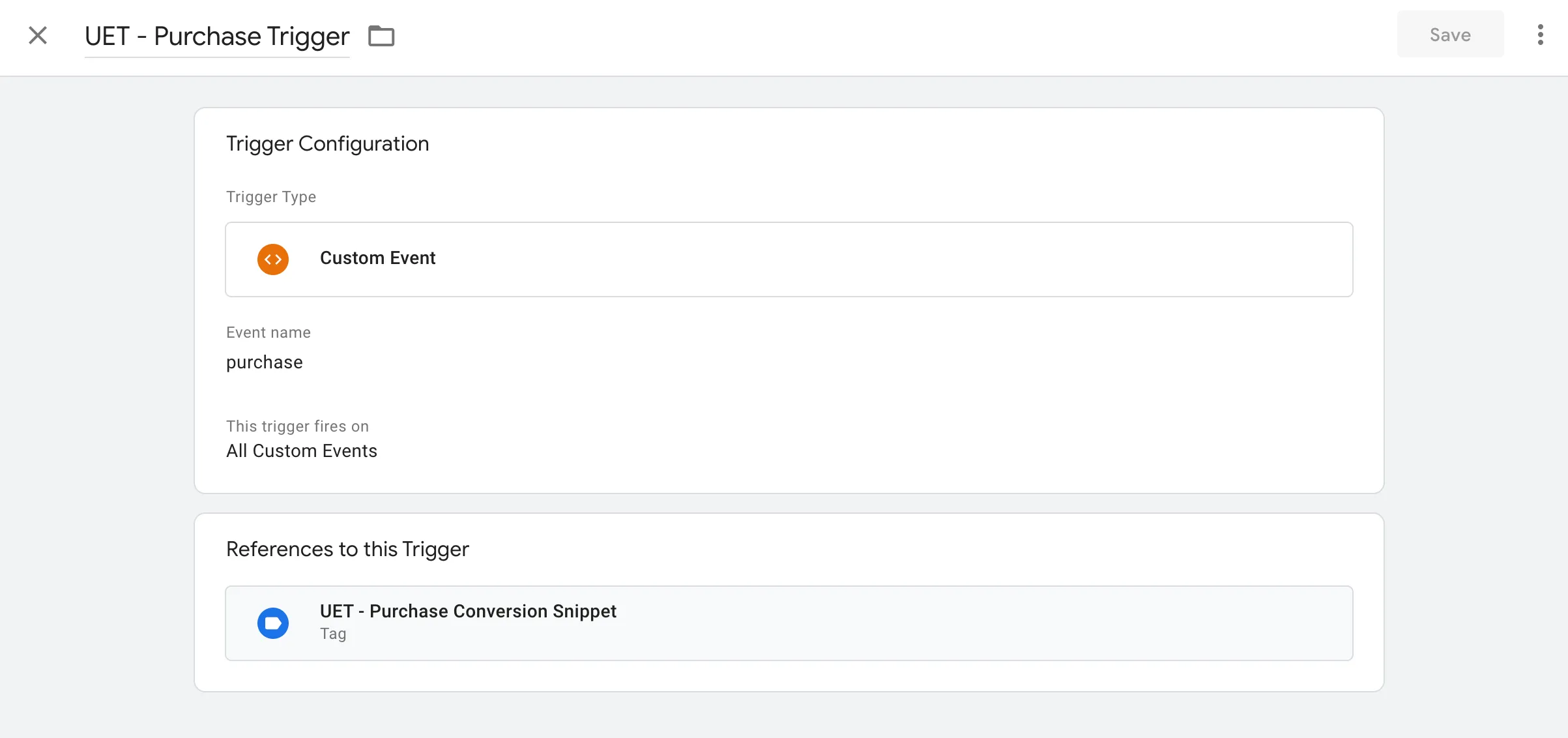Click empty gray area below the cards

point(782,716)
